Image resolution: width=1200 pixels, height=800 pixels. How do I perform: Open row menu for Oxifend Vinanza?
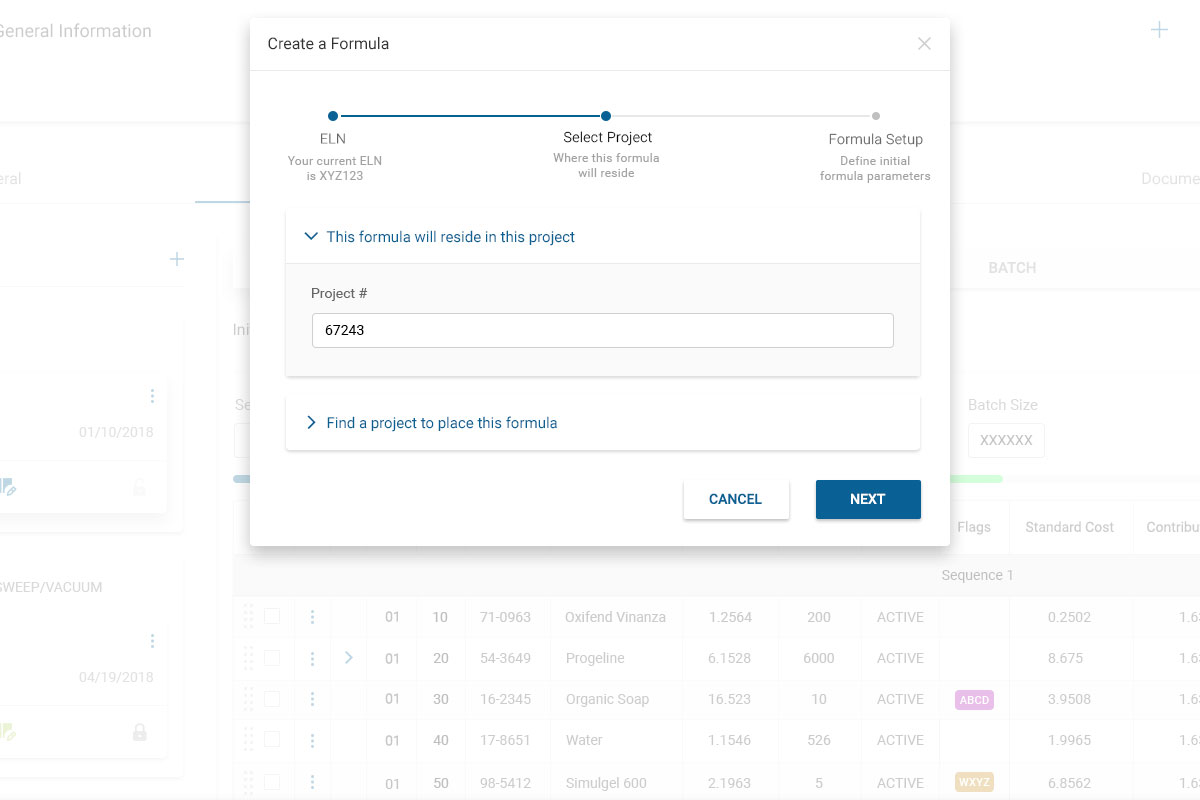tap(312, 617)
